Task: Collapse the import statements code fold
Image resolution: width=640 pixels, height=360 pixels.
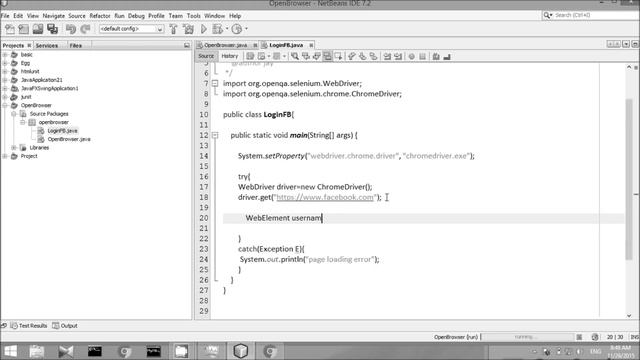Action: 215,83
